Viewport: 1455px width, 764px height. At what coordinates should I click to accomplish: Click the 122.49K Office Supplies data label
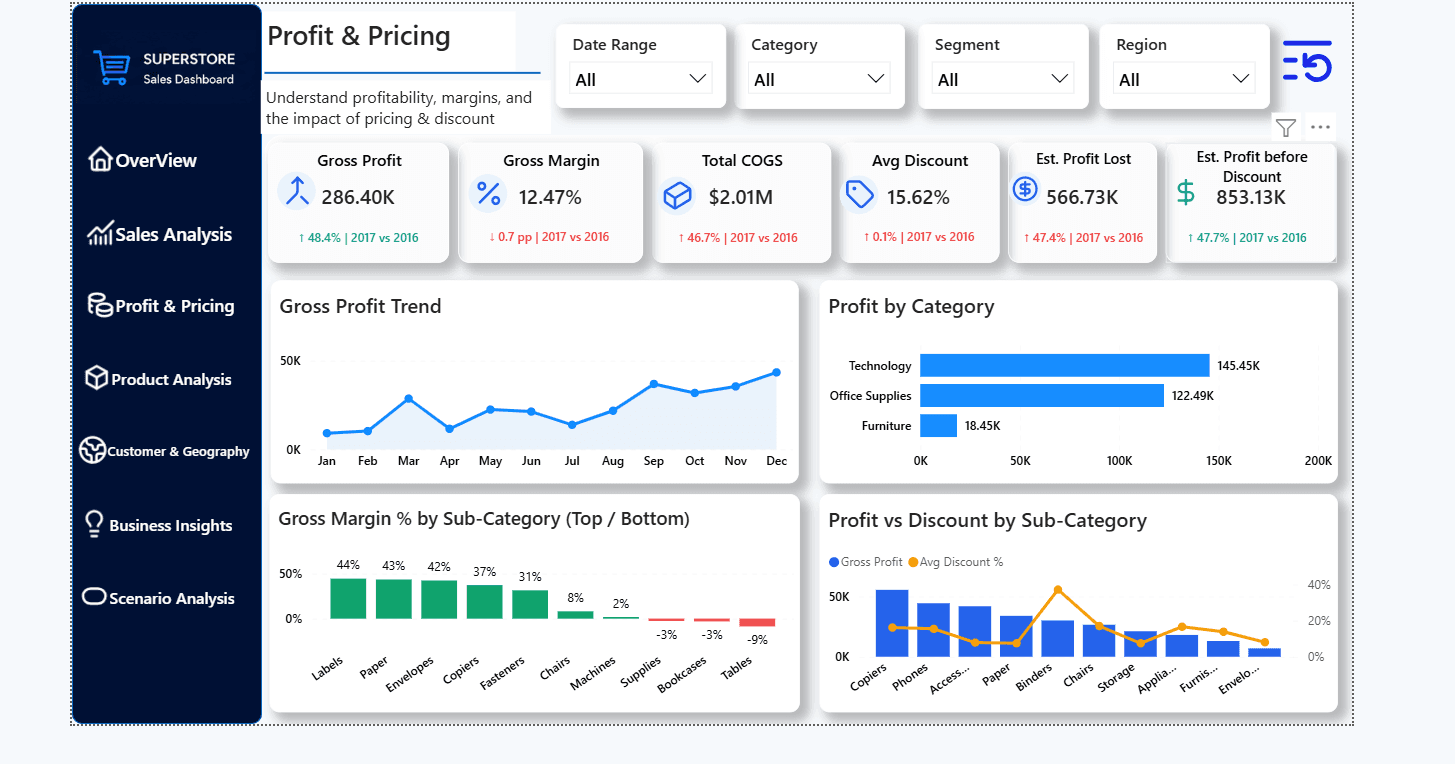coord(1192,396)
